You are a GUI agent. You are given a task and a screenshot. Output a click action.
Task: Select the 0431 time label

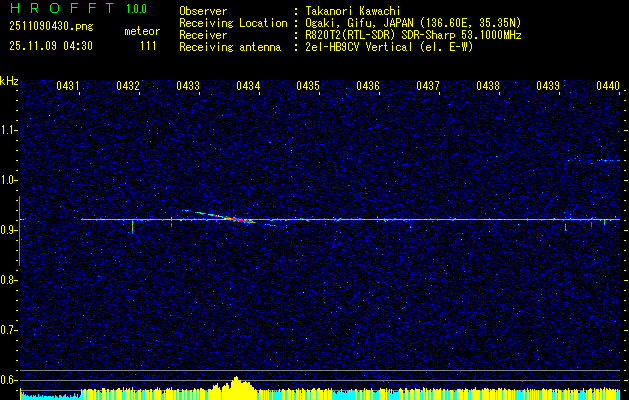pyautogui.click(x=68, y=87)
